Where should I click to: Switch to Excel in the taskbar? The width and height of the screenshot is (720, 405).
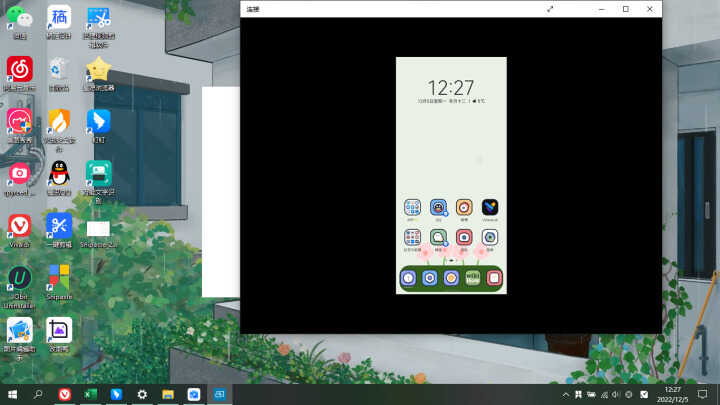pyautogui.click(x=90, y=394)
